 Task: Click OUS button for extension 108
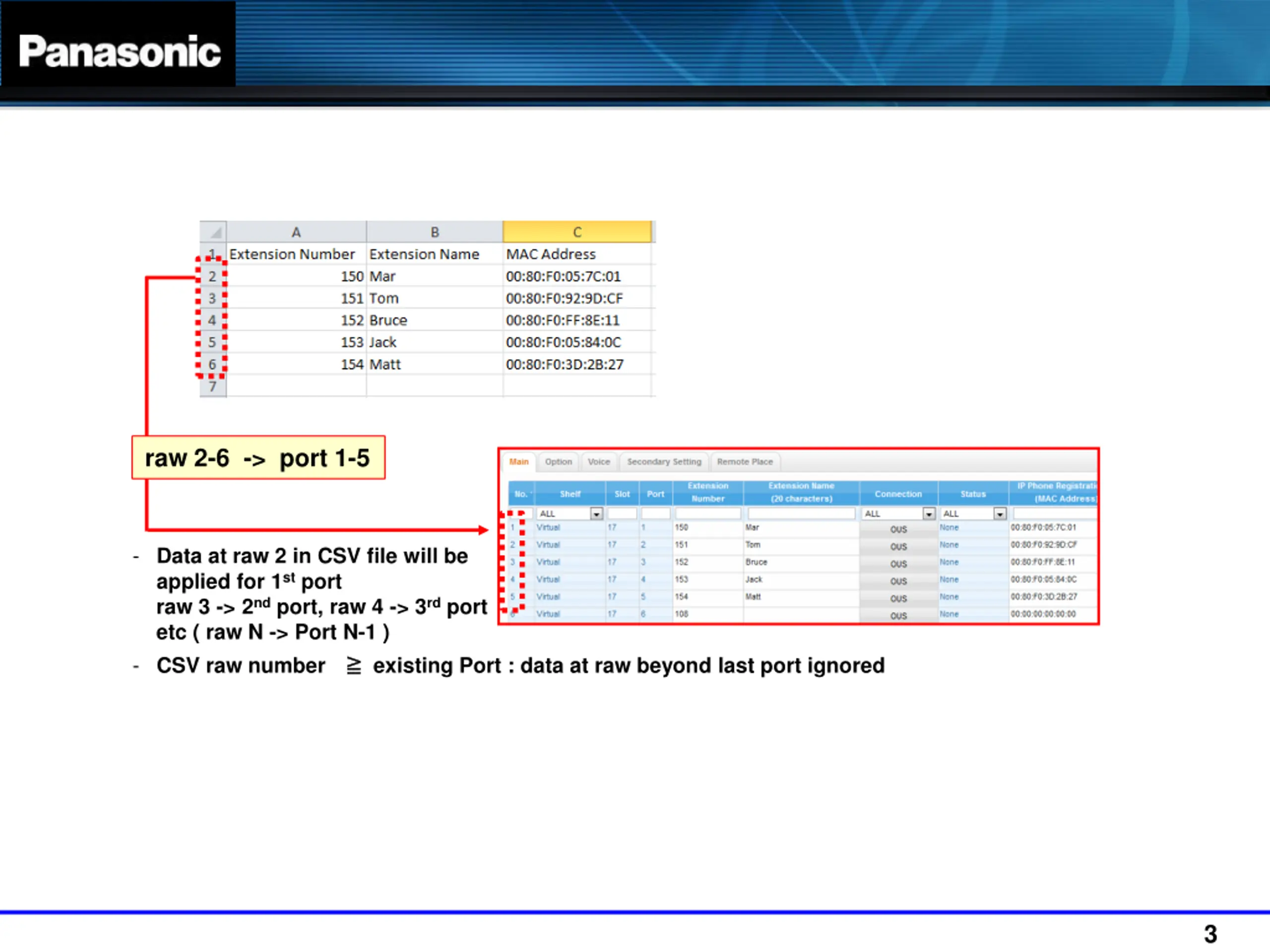[898, 615]
